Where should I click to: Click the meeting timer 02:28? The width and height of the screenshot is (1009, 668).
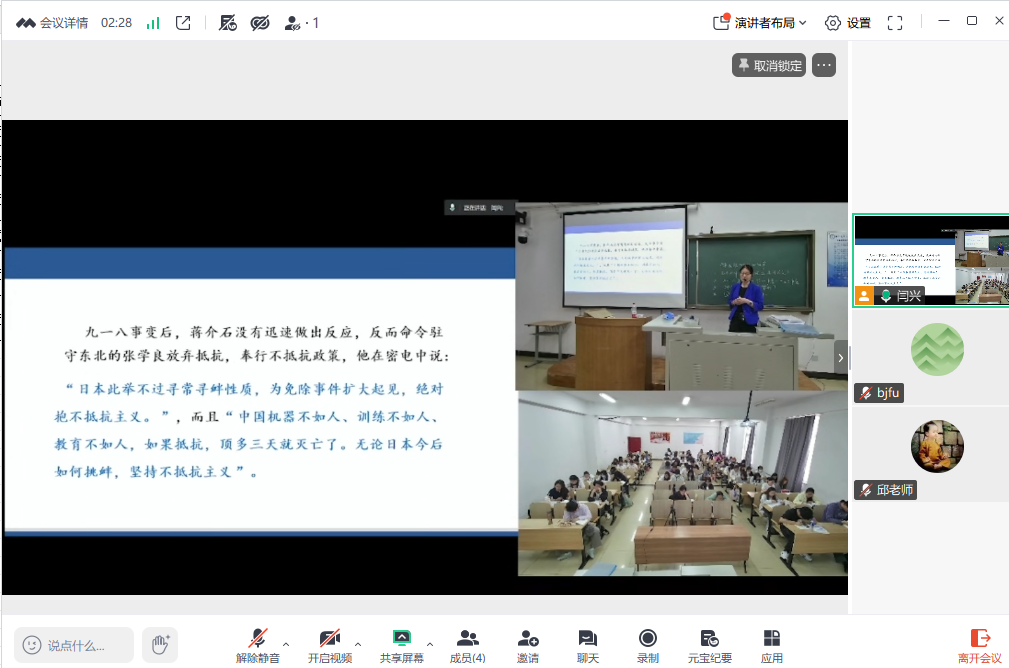click(116, 23)
